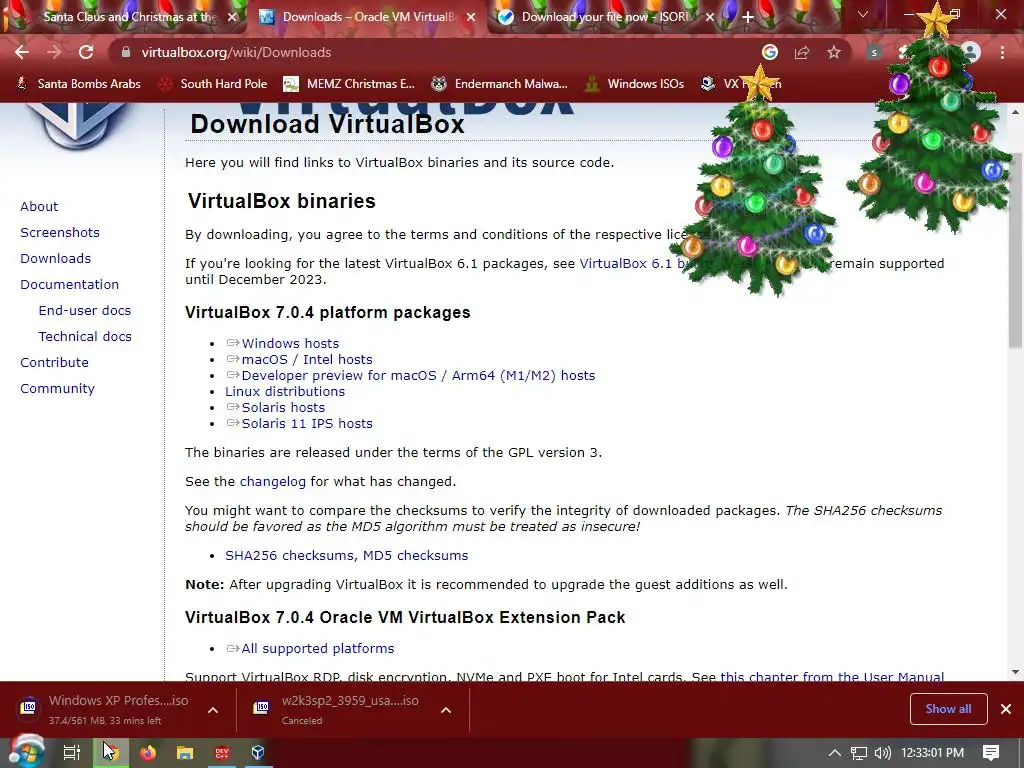Screen dimensions: 1024x768
Task: Open VirtualBox from the taskbar
Action: coord(258,752)
